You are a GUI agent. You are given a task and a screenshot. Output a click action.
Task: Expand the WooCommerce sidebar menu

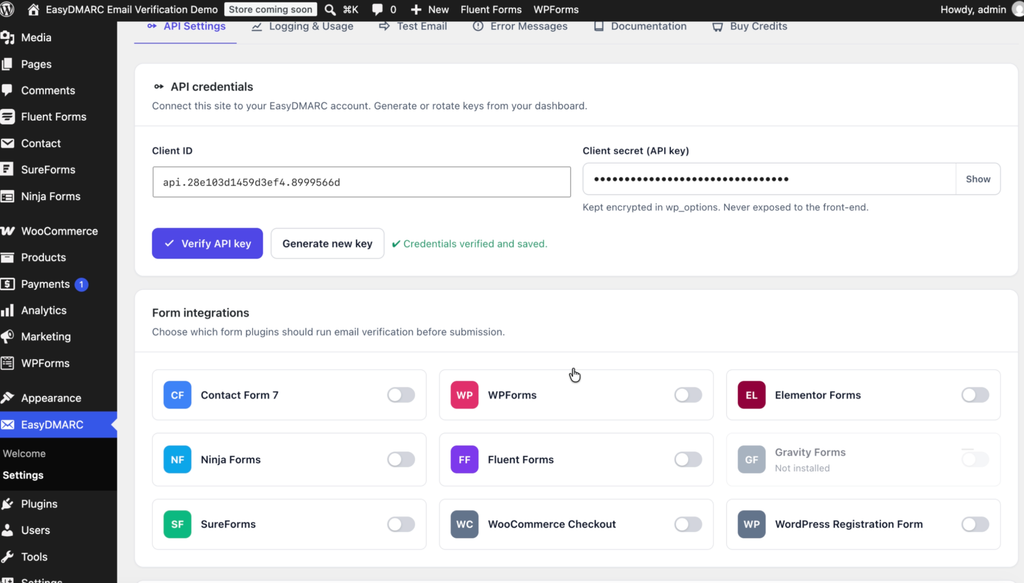coord(59,231)
